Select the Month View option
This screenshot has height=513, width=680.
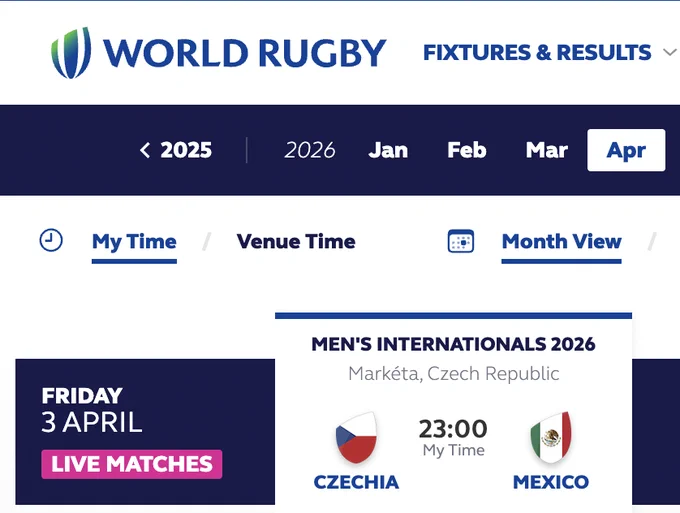tap(562, 241)
